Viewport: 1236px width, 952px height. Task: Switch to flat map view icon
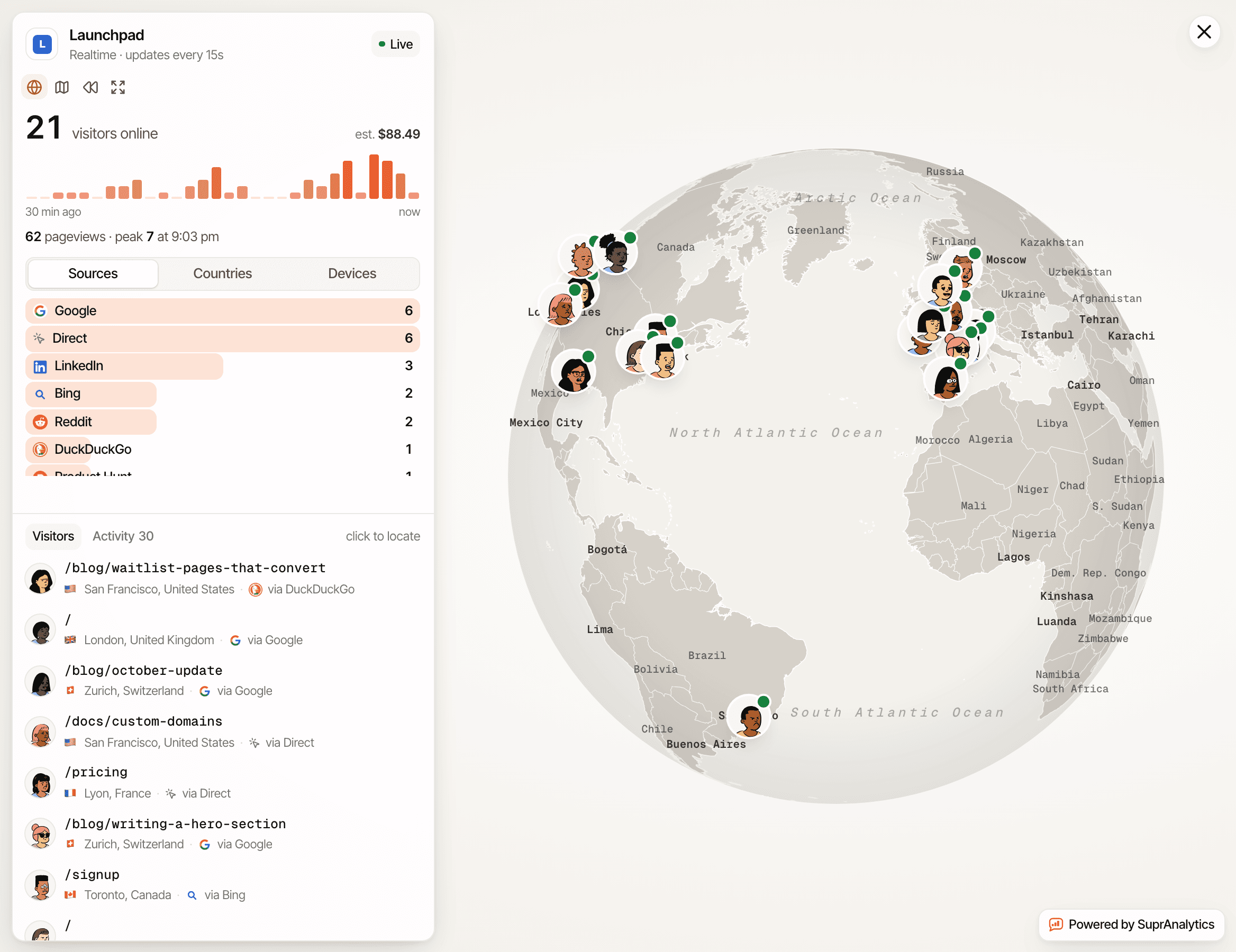pyautogui.click(x=62, y=87)
